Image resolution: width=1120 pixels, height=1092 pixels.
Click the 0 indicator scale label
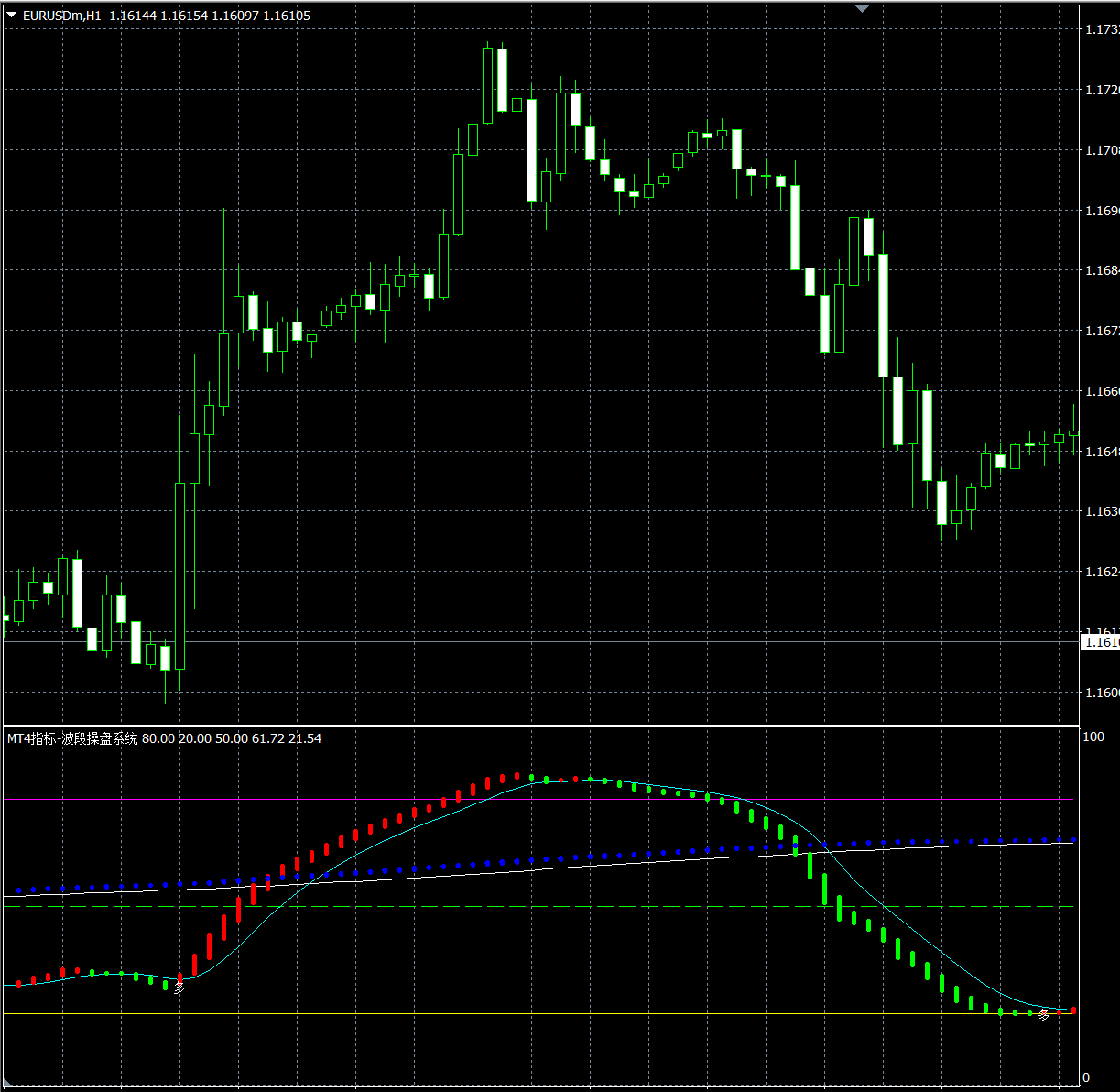(1086, 1077)
